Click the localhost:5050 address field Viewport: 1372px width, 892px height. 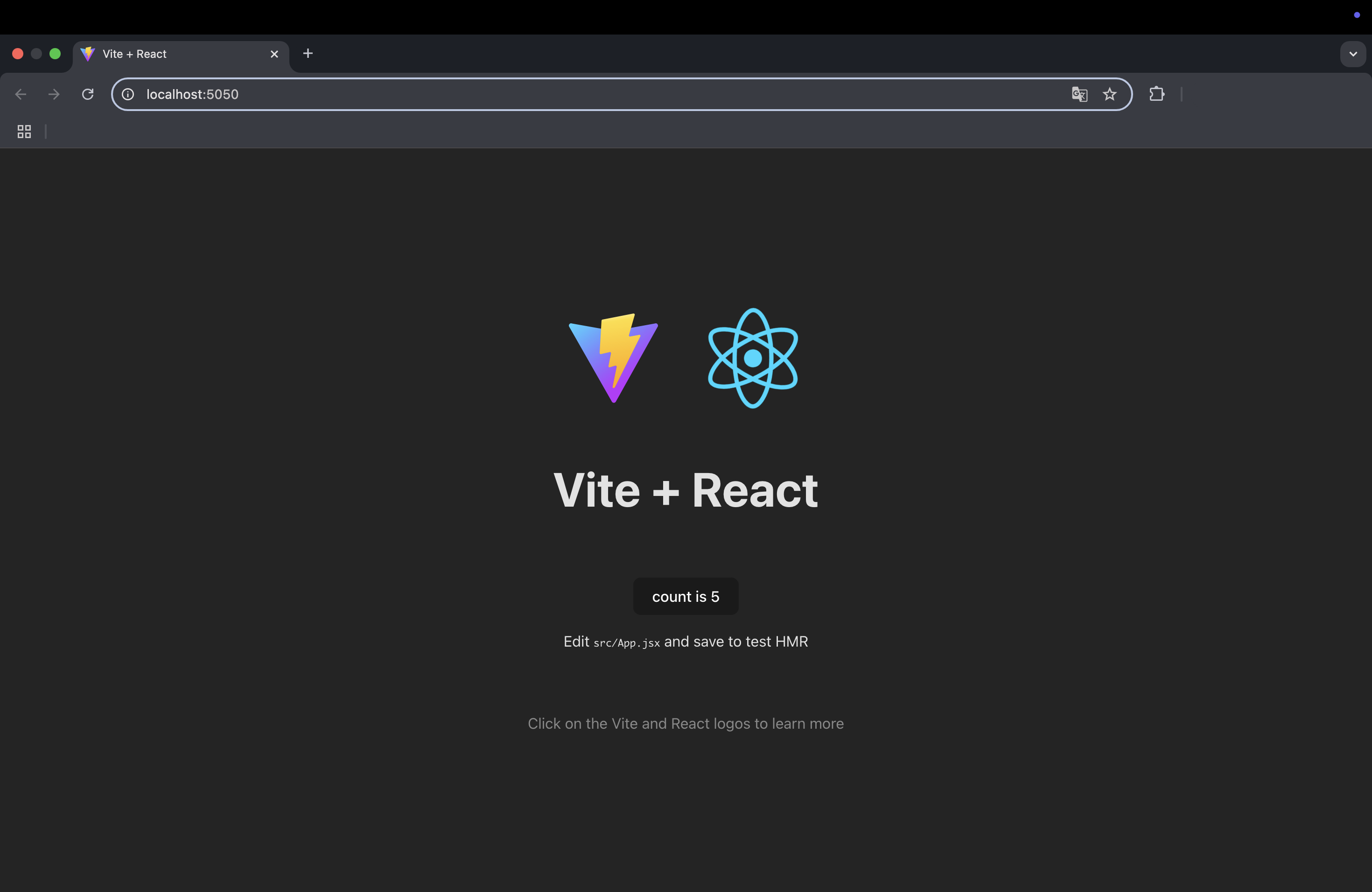[576, 94]
